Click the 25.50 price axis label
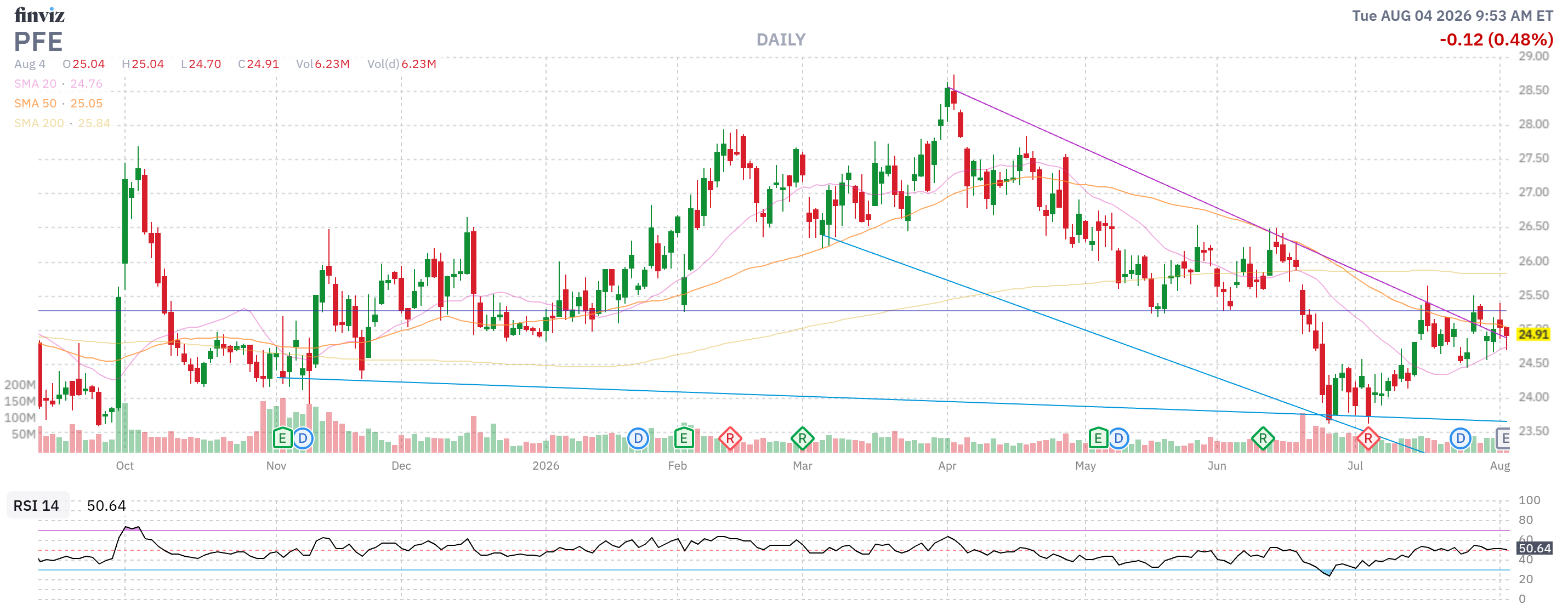The width and height of the screenshot is (1568, 616). tap(1533, 295)
